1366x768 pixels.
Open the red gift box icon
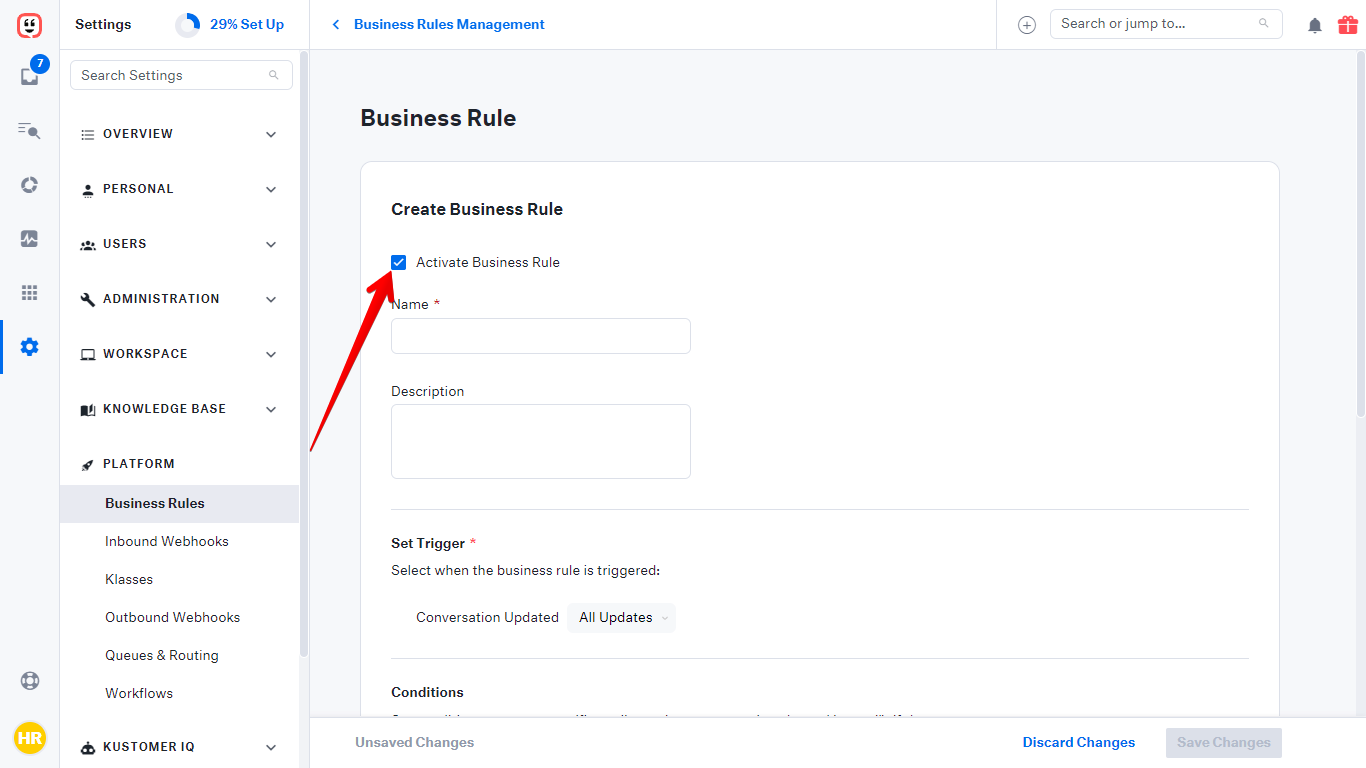pyautogui.click(x=1347, y=25)
